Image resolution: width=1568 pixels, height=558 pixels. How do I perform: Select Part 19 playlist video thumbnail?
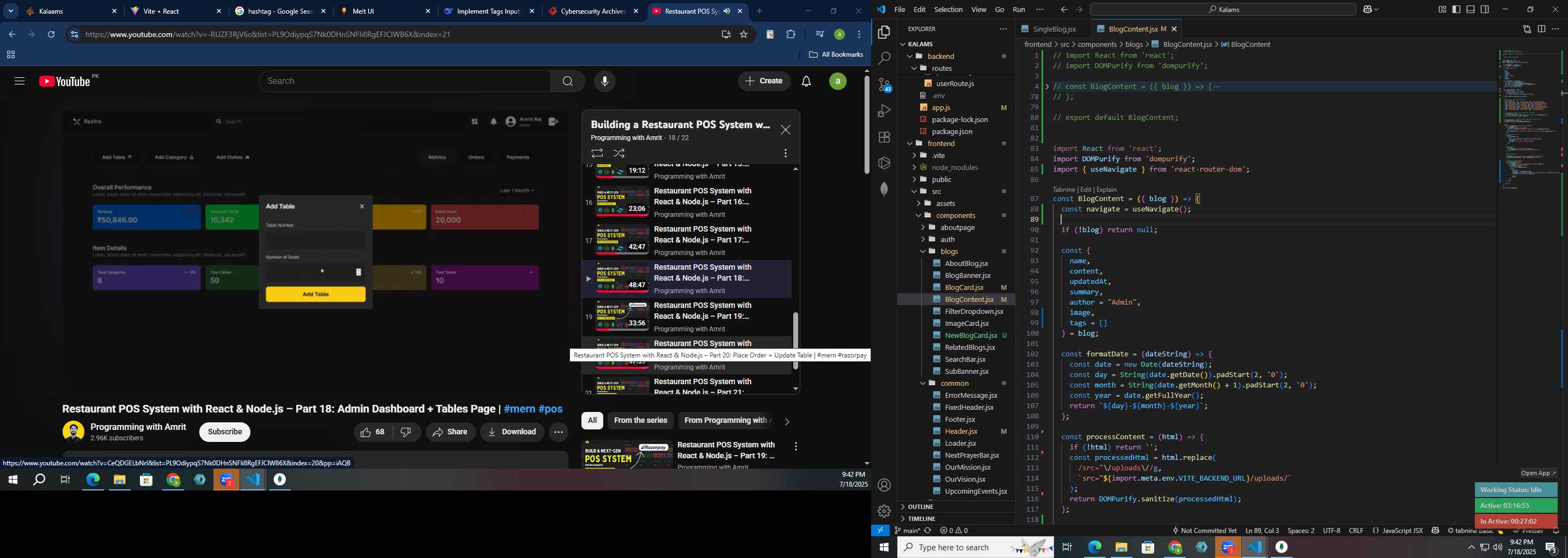pos(622,316)
